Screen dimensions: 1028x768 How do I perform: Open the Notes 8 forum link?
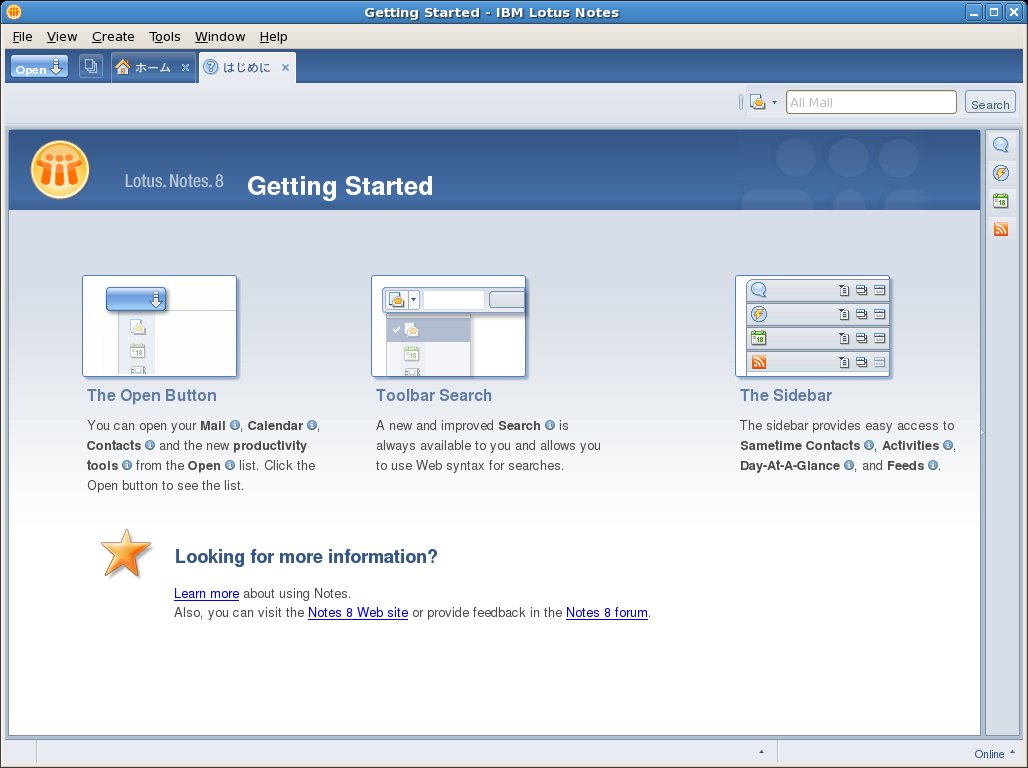click(x=606, y=612)
